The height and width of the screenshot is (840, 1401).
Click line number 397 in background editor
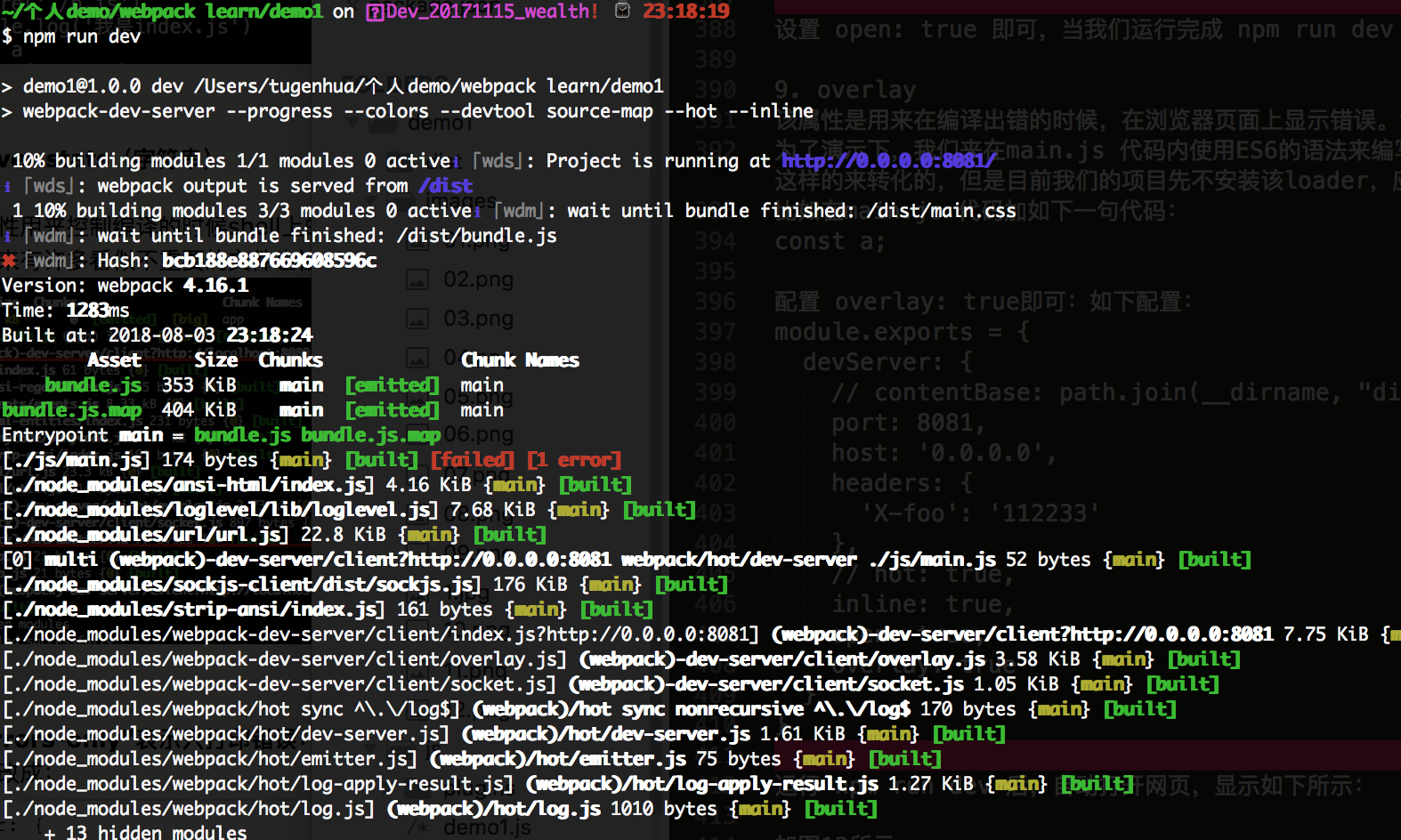pyautogui.click(x=716, y=332)
